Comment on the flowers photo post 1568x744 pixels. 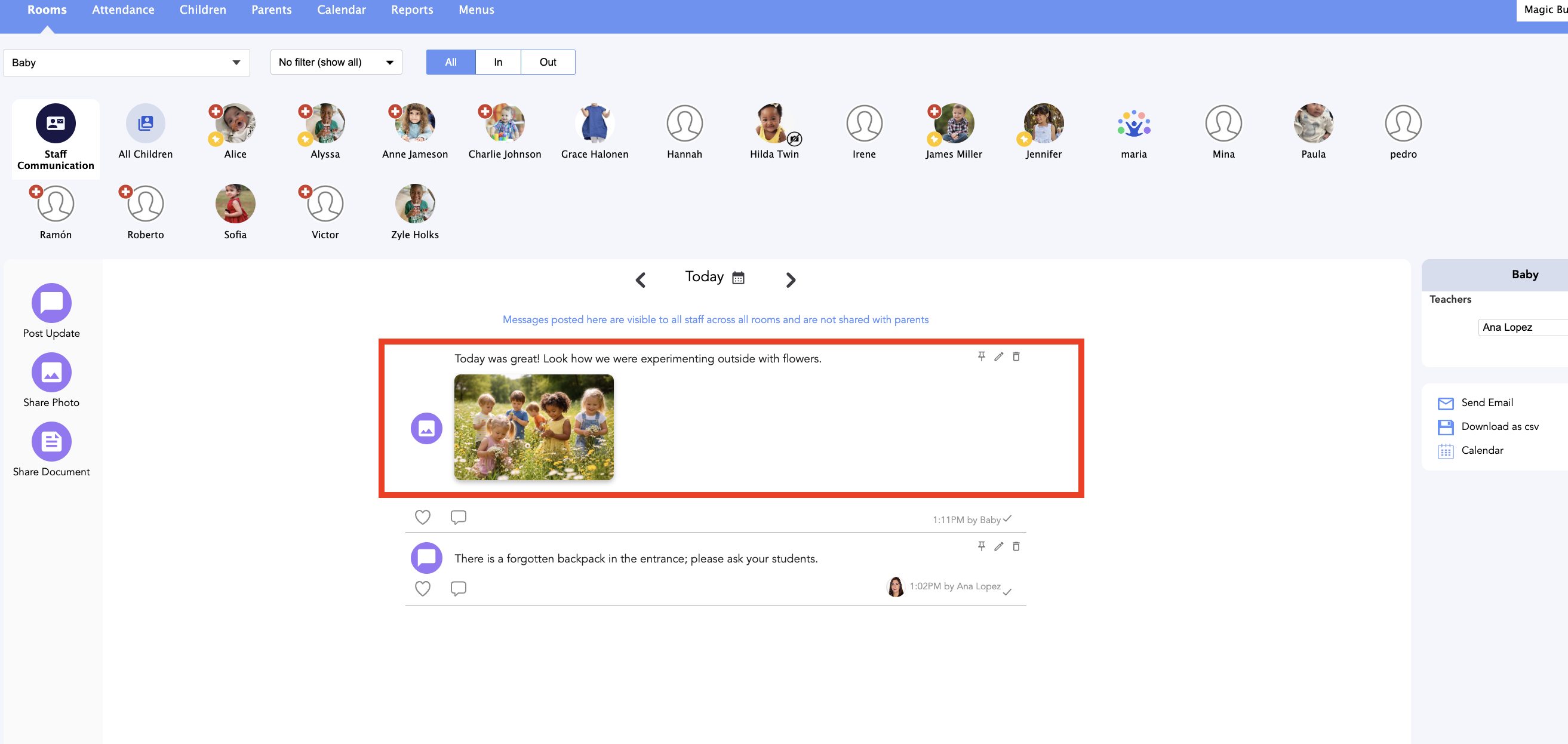click(x=459, y=517)
